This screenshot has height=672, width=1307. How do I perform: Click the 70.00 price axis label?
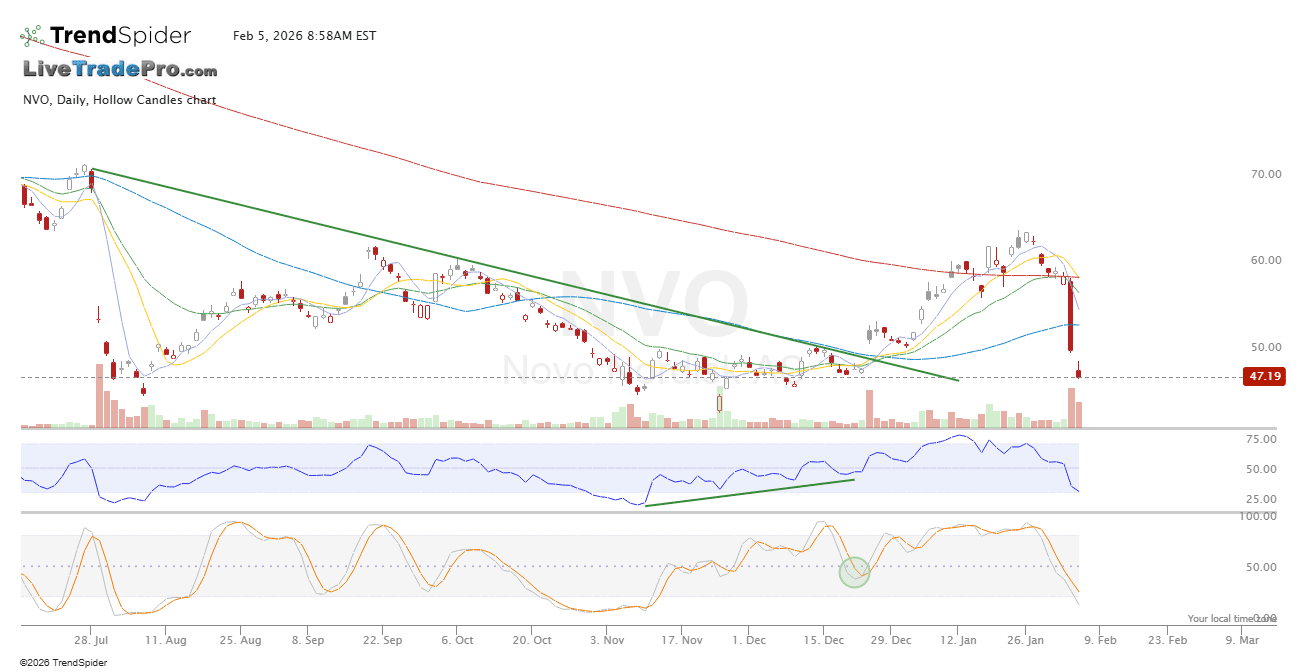[x=1265, y=174]
